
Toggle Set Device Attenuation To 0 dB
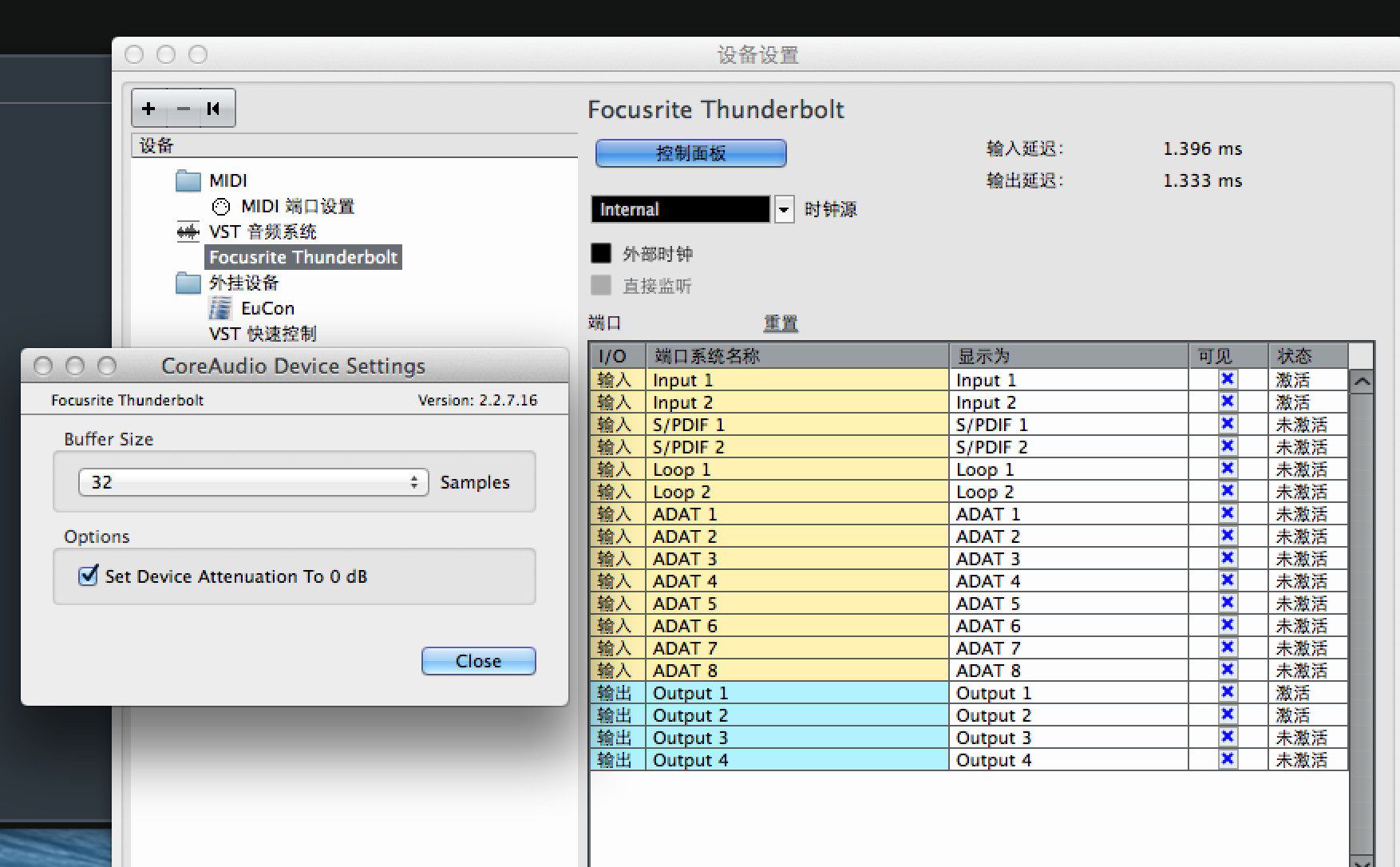pyautogui.click(x=89, y=576)
